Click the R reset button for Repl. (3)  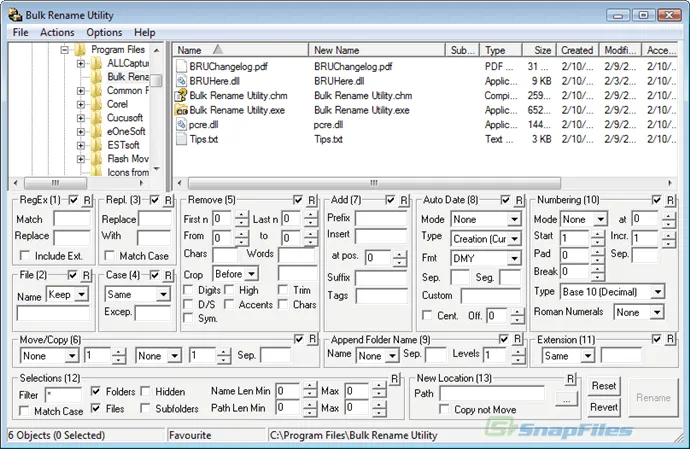coord(168,201)
